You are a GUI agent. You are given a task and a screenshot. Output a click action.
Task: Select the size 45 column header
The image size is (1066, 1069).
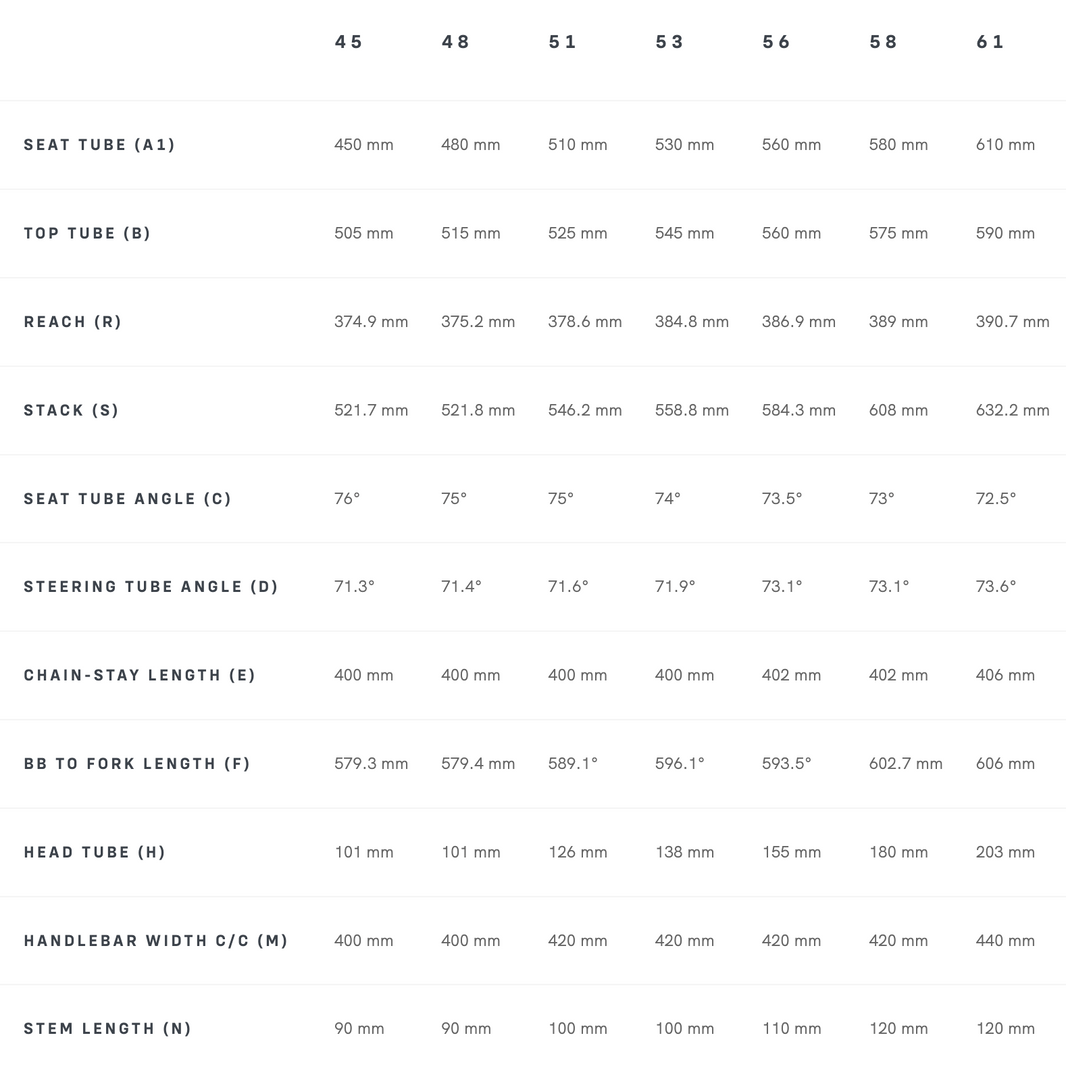348,42
